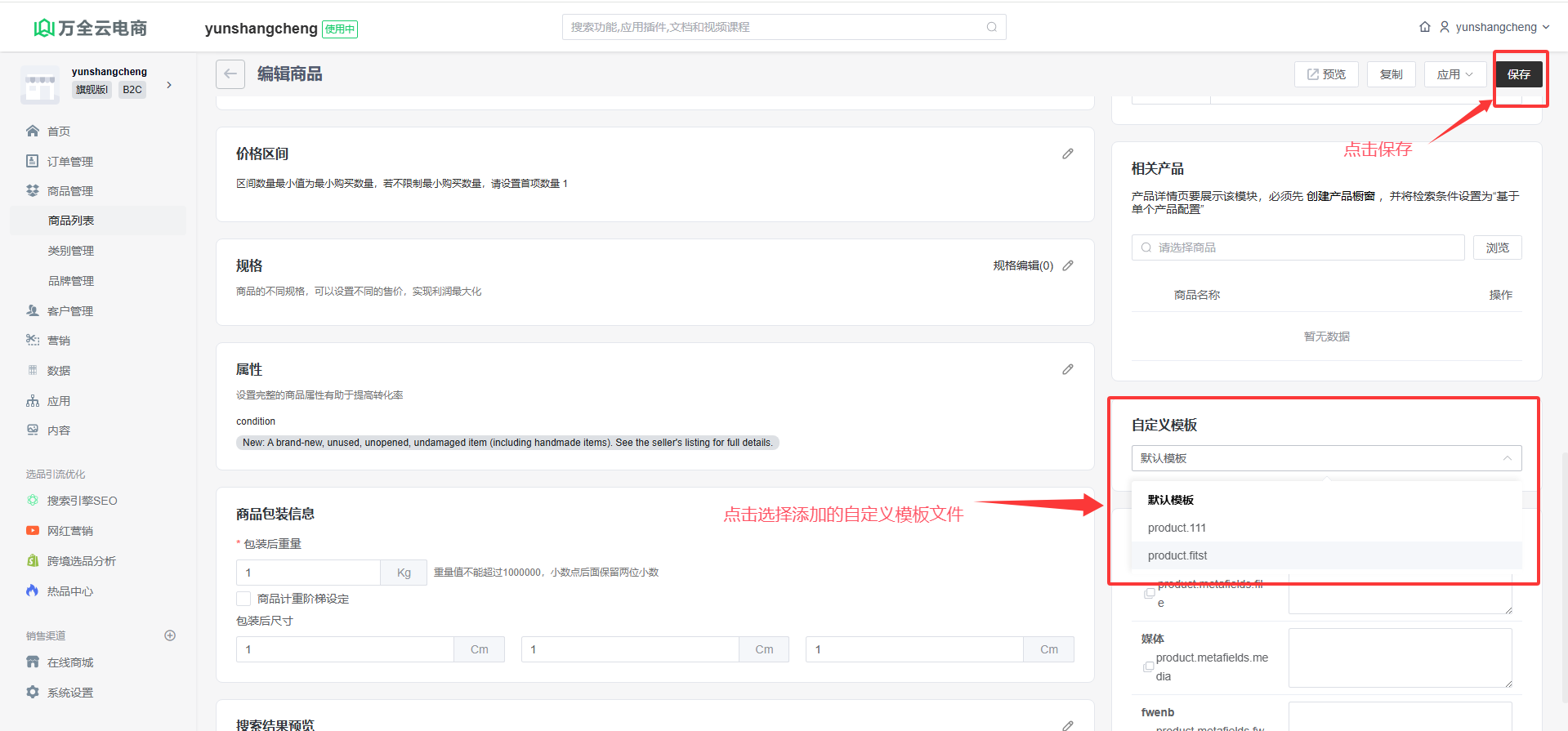This screenshot has height=731, width=1568.
Task: Click the pencil edit icon for 规格
Action: [1067, 266]
